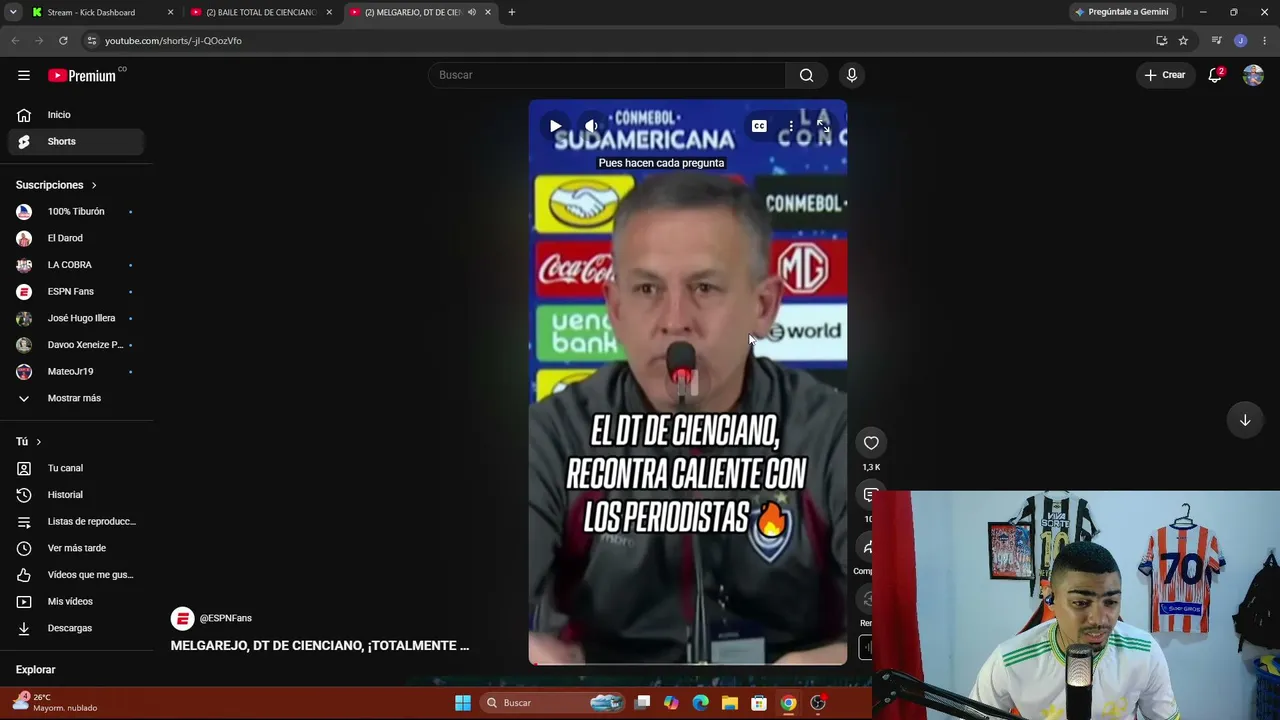Open Mis vídeos
Viewport: 1280px width, 720px height.
[x=76, y=601]
